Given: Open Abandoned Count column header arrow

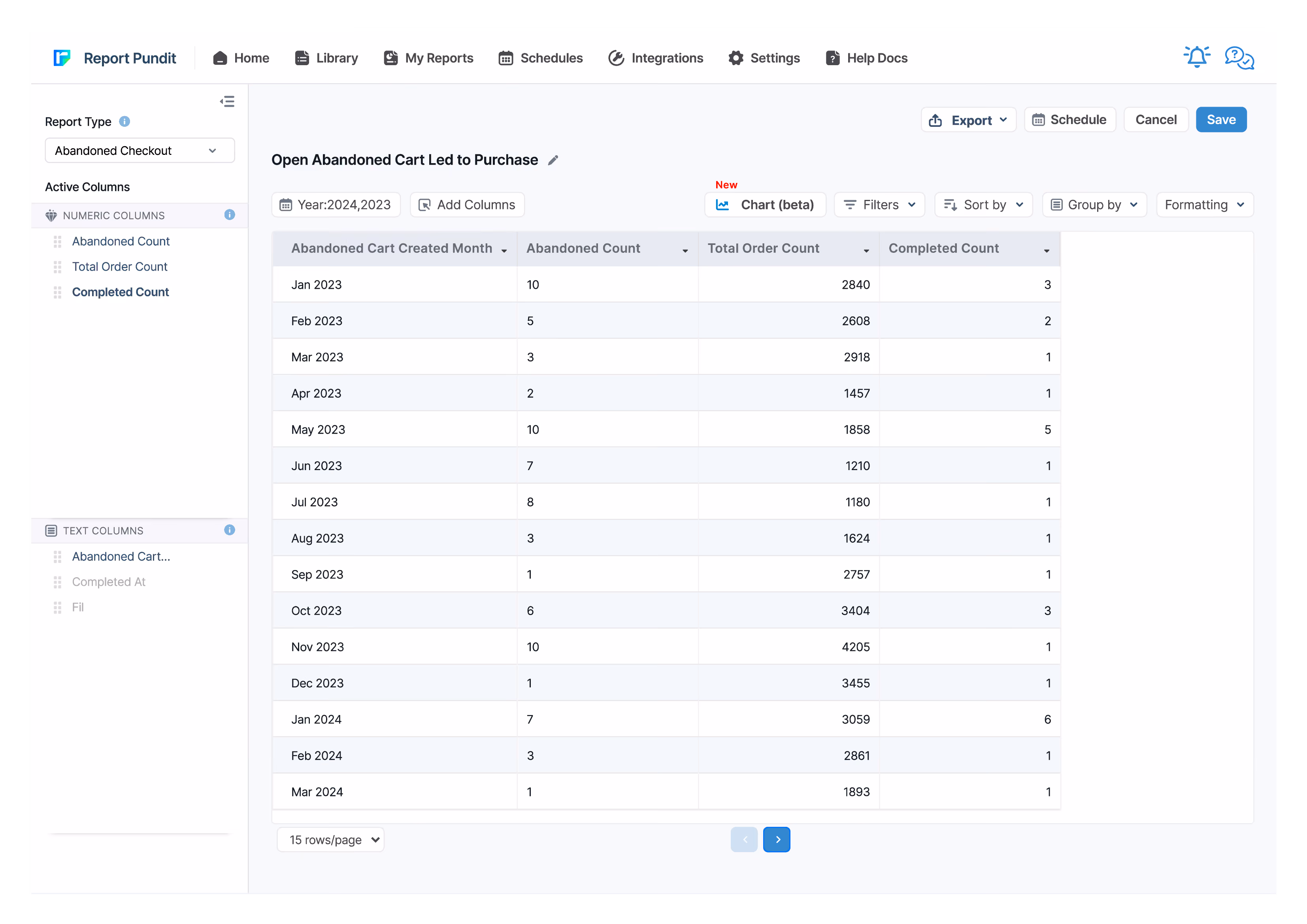Looking at the screenshot, I should tap(685, 251).
